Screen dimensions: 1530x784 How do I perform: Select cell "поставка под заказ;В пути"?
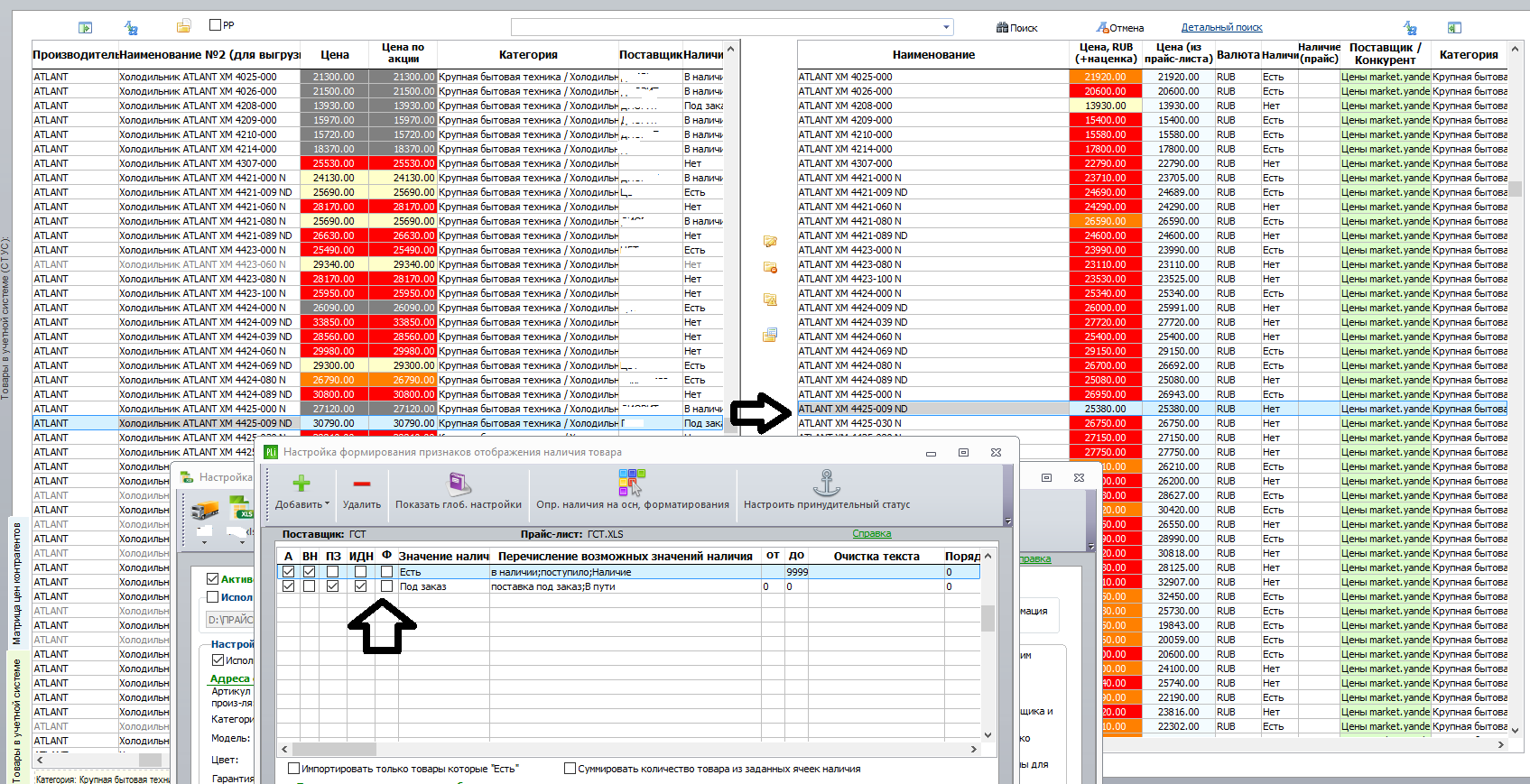click(x=626, y=586)
